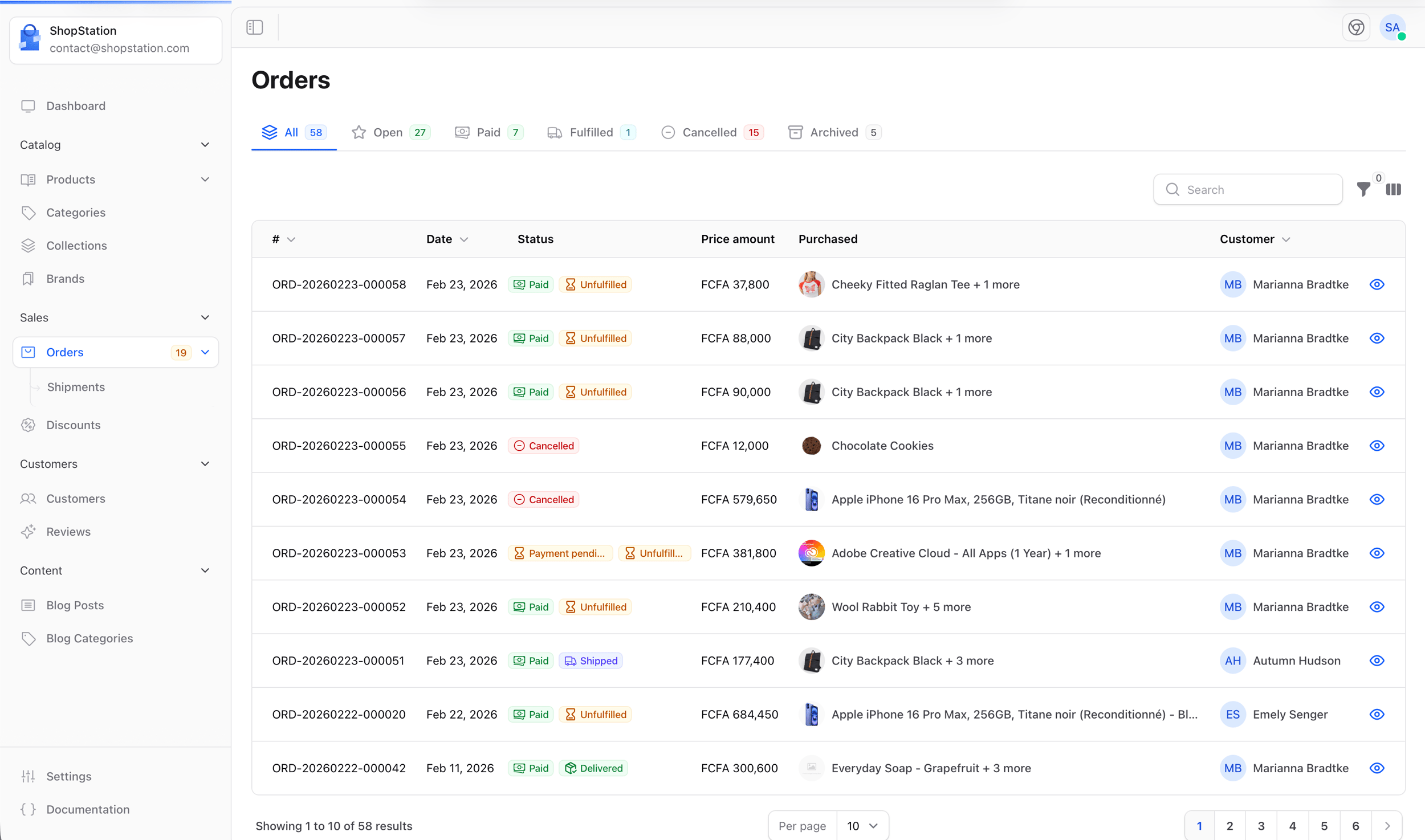Click the Cancelled badge on order 000055
1425x840 pixels.
[543, 446]
